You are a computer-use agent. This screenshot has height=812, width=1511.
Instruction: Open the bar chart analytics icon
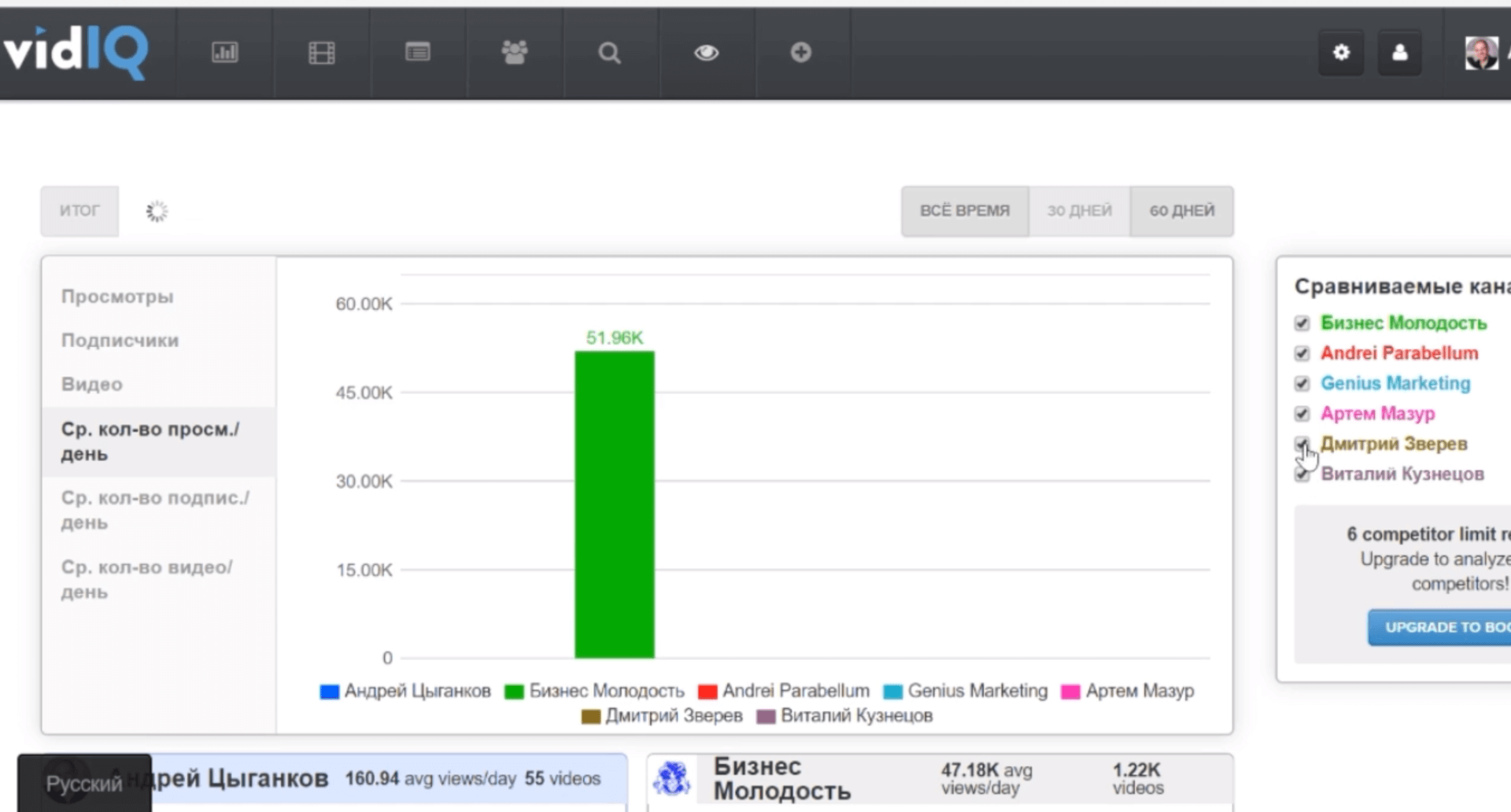coord(225,53)
